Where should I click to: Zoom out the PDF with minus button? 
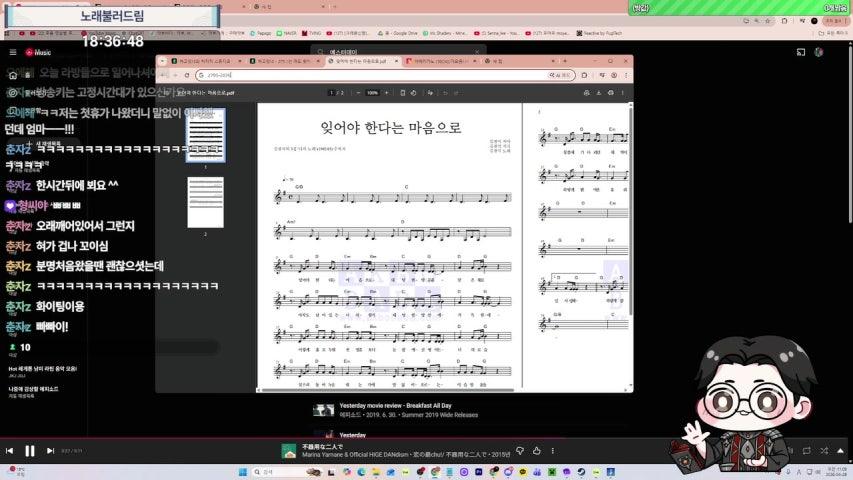click(358, 93)
